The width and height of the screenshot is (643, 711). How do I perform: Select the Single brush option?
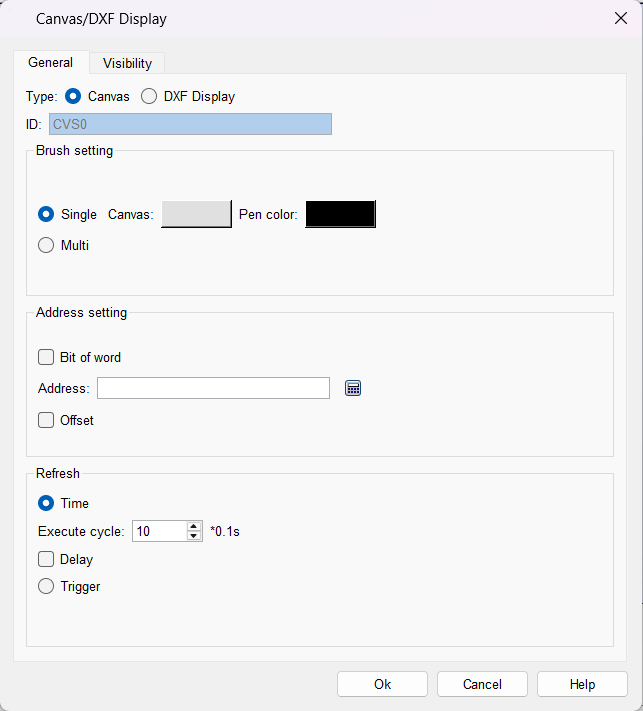click(x=46, y=214)
